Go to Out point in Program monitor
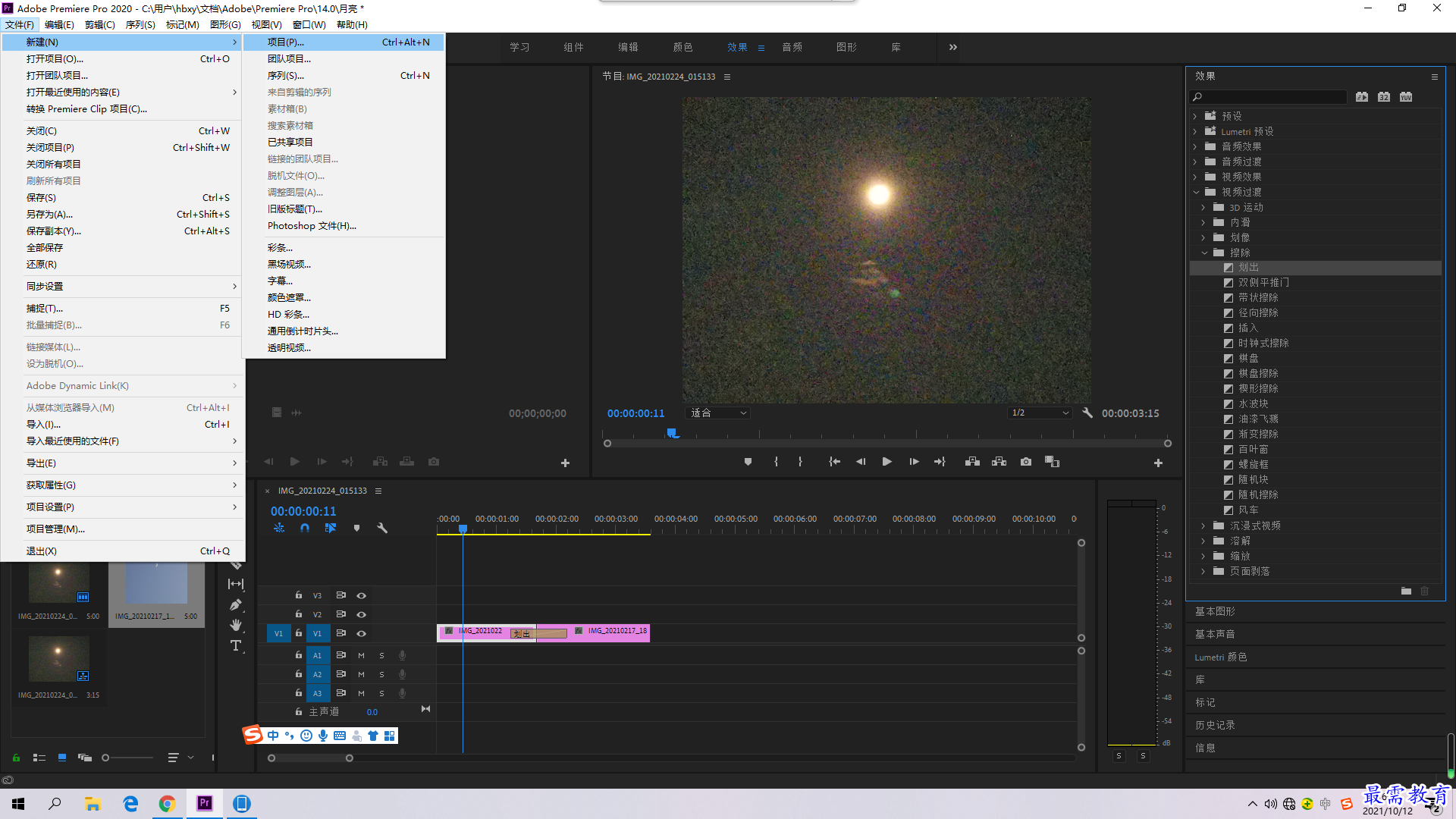Screen dimensions: 1456x819 coord(940,462)
